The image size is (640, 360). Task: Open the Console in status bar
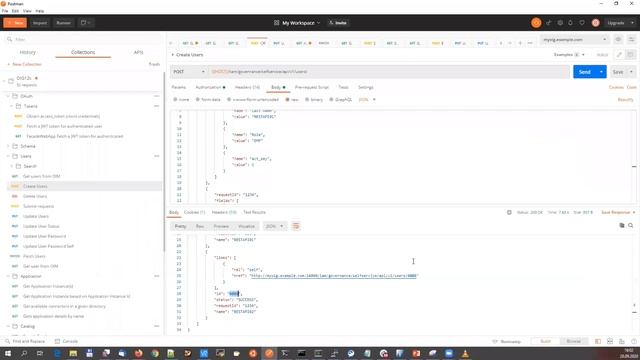(67, 341)
